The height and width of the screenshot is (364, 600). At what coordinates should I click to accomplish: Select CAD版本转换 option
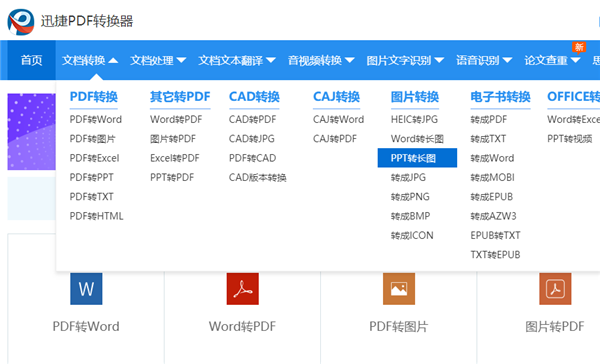258,177
